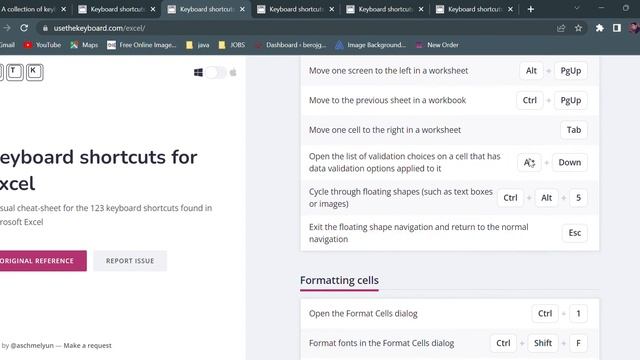The width and height of the screenshot is (640, 360).
Task: Open the Free Online Image bookmark
Action: (142, 45)
